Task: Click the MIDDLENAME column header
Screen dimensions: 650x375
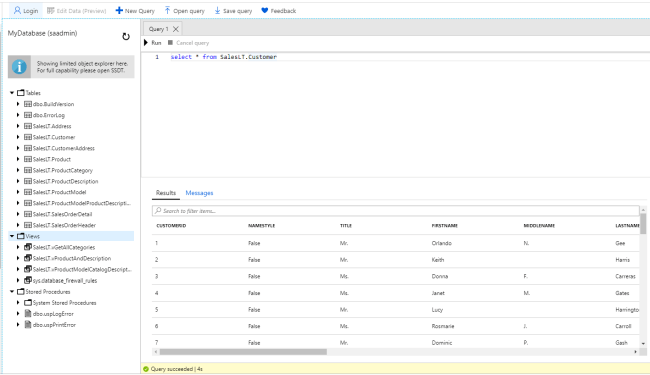Action: (539, 225)
